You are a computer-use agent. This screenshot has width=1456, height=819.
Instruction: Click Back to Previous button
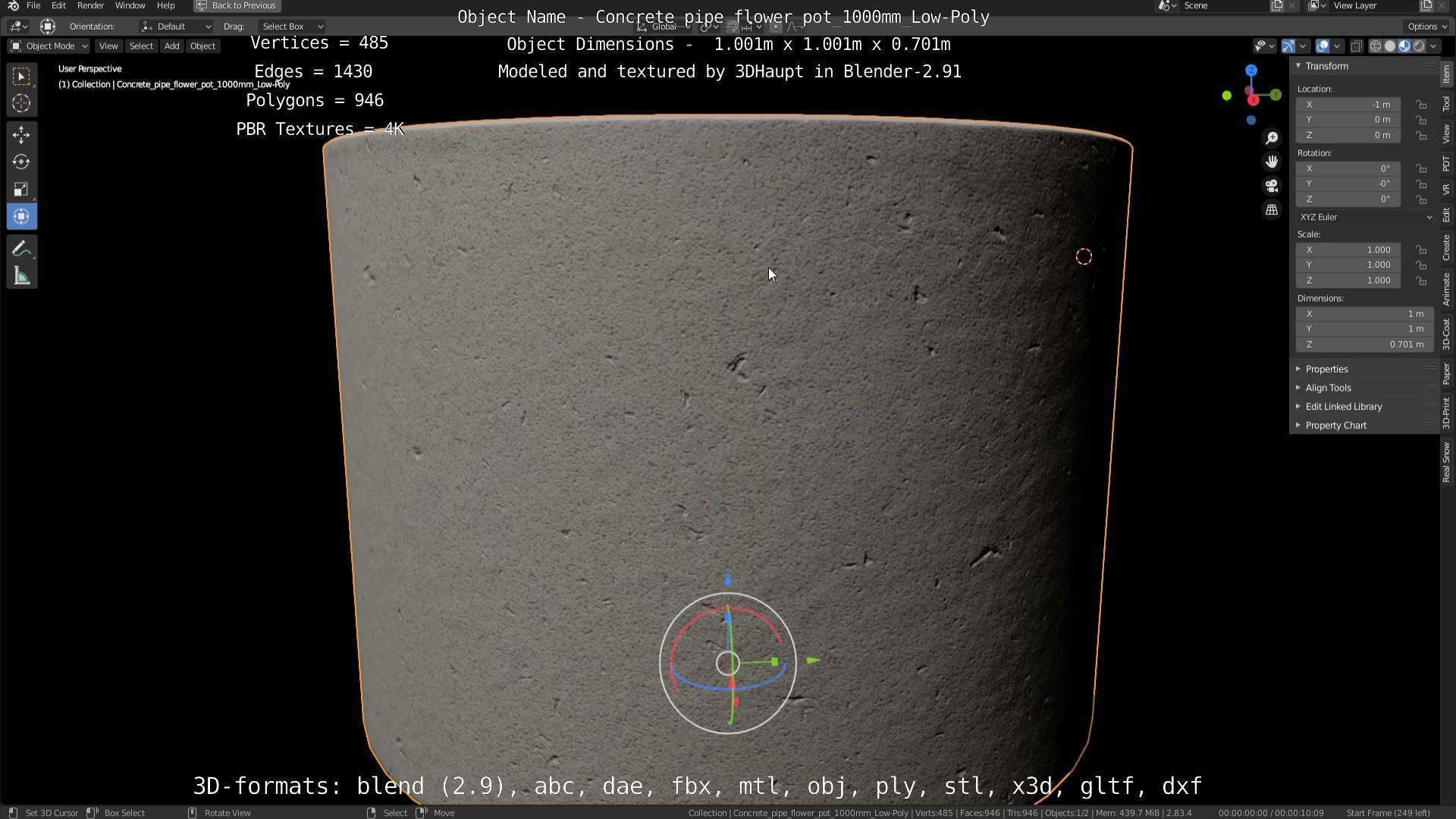(237, 5)
